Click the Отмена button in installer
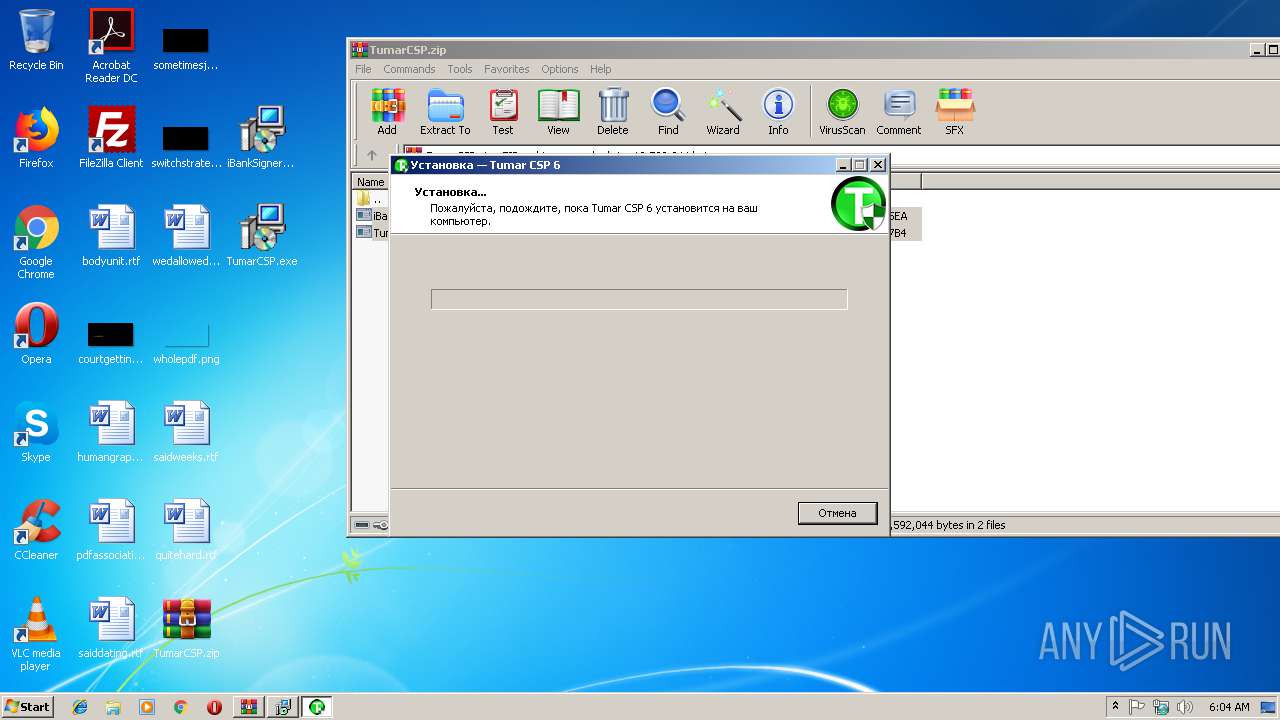Screen dimensions: 1280x720 click(837, 513)
